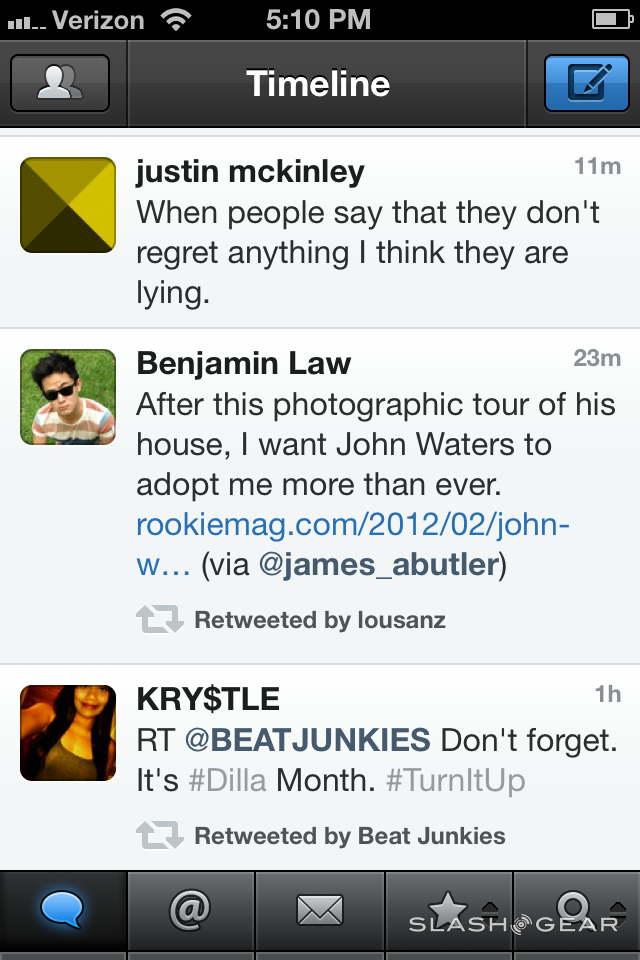Open Direct Messages envelope tab
The height and width of the screenshot is (960, 640).
(319, 910)
